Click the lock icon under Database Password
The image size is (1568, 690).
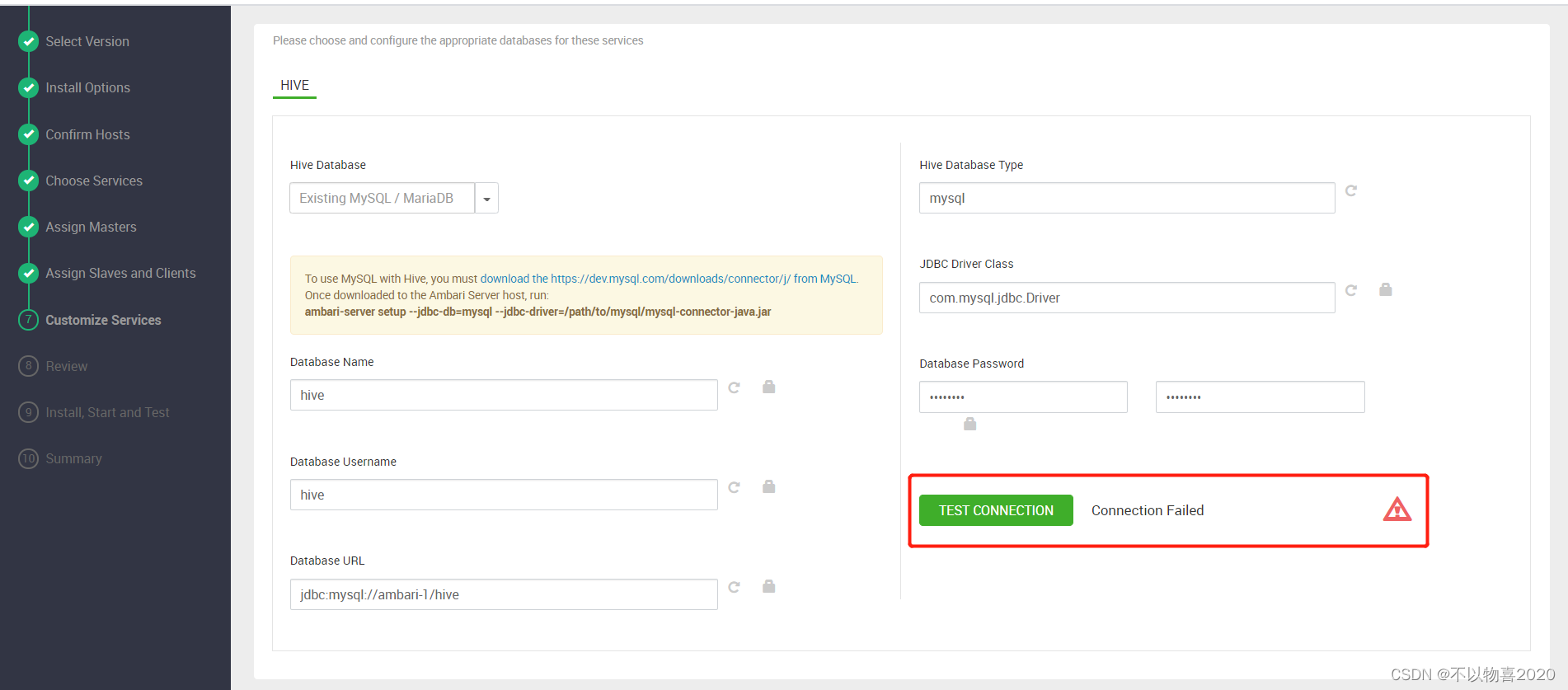tap(970, 424)
